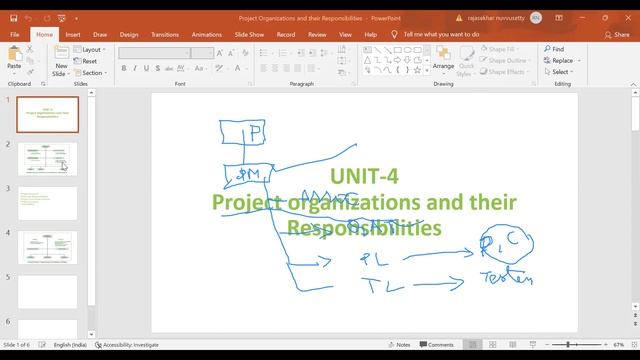Open the Shape Effects dropdown
Viewport: 640px width, 360px height.
pos(504,72)
